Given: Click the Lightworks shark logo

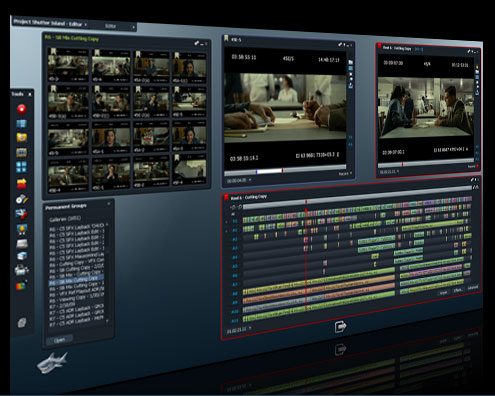Looking at the screenshot, I should click(52, 362).
